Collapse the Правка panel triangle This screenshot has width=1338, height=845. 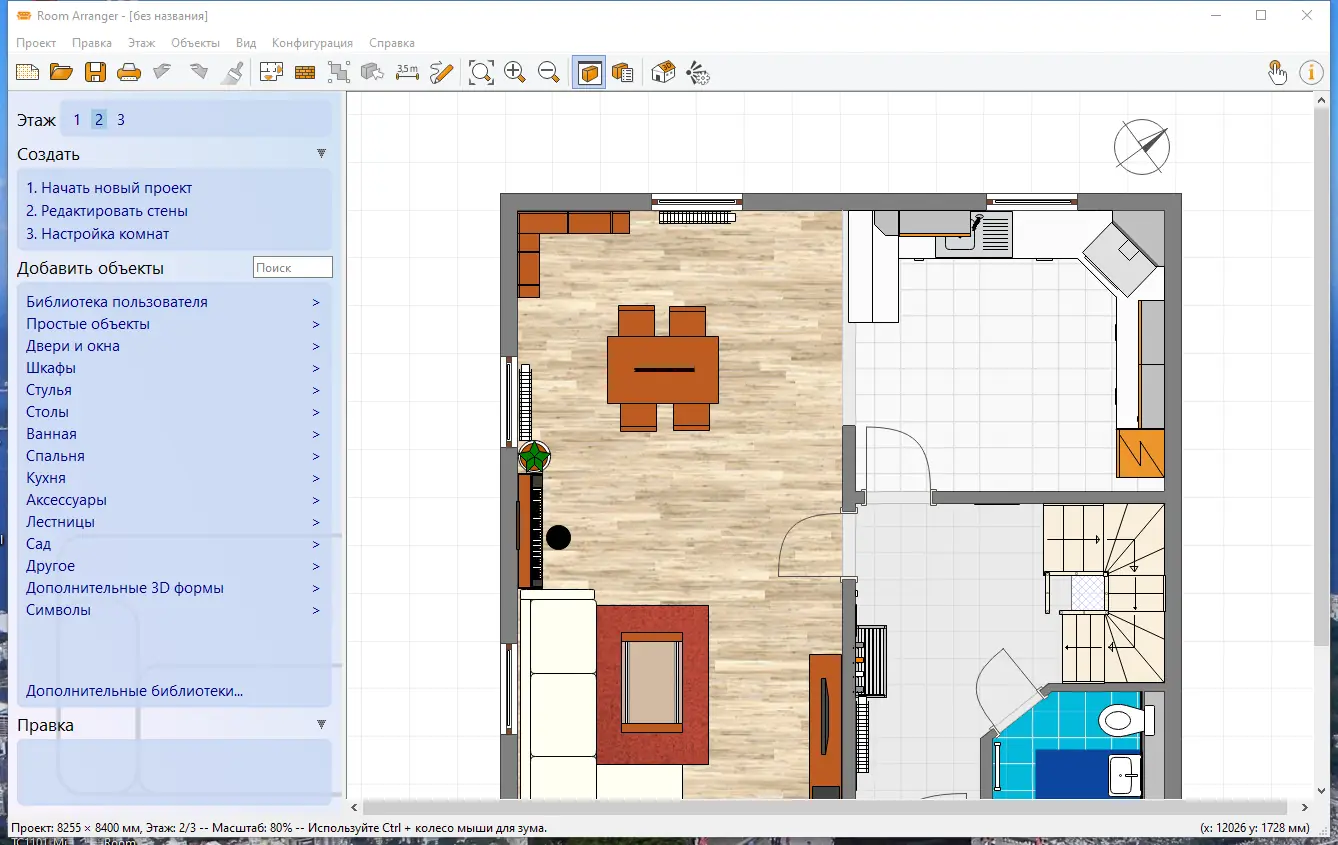point(321,724)
